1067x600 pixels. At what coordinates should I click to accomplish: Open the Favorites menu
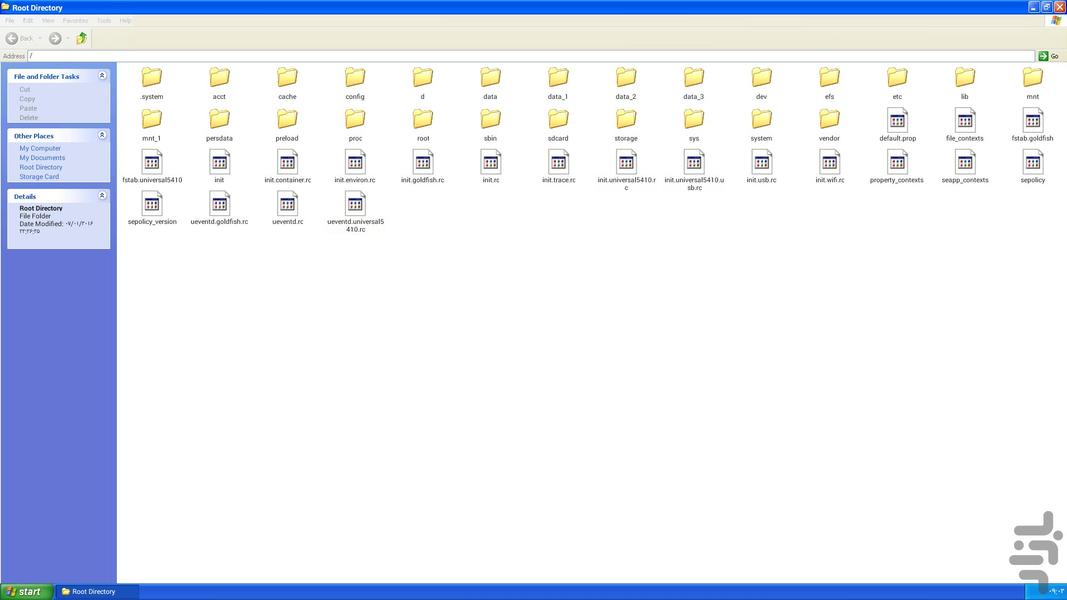pos(75,20)
